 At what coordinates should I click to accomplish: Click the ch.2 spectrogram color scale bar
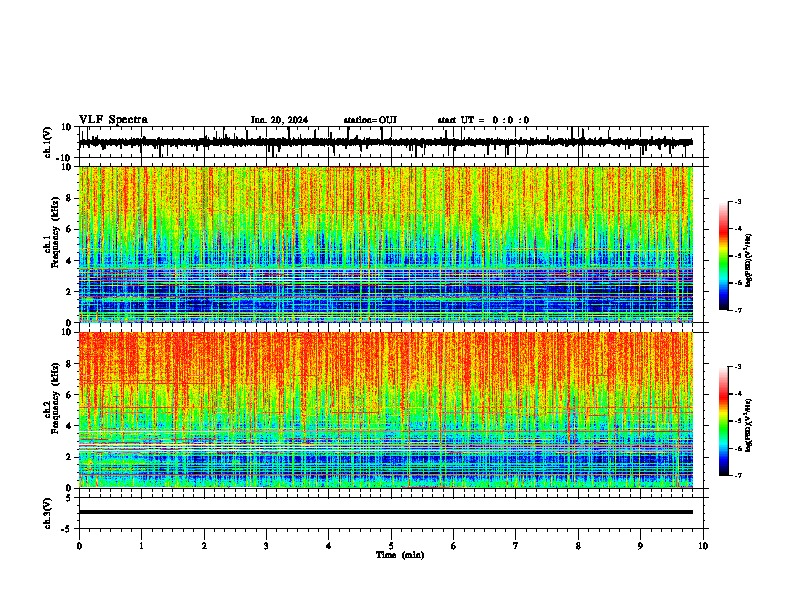point(724,421)
